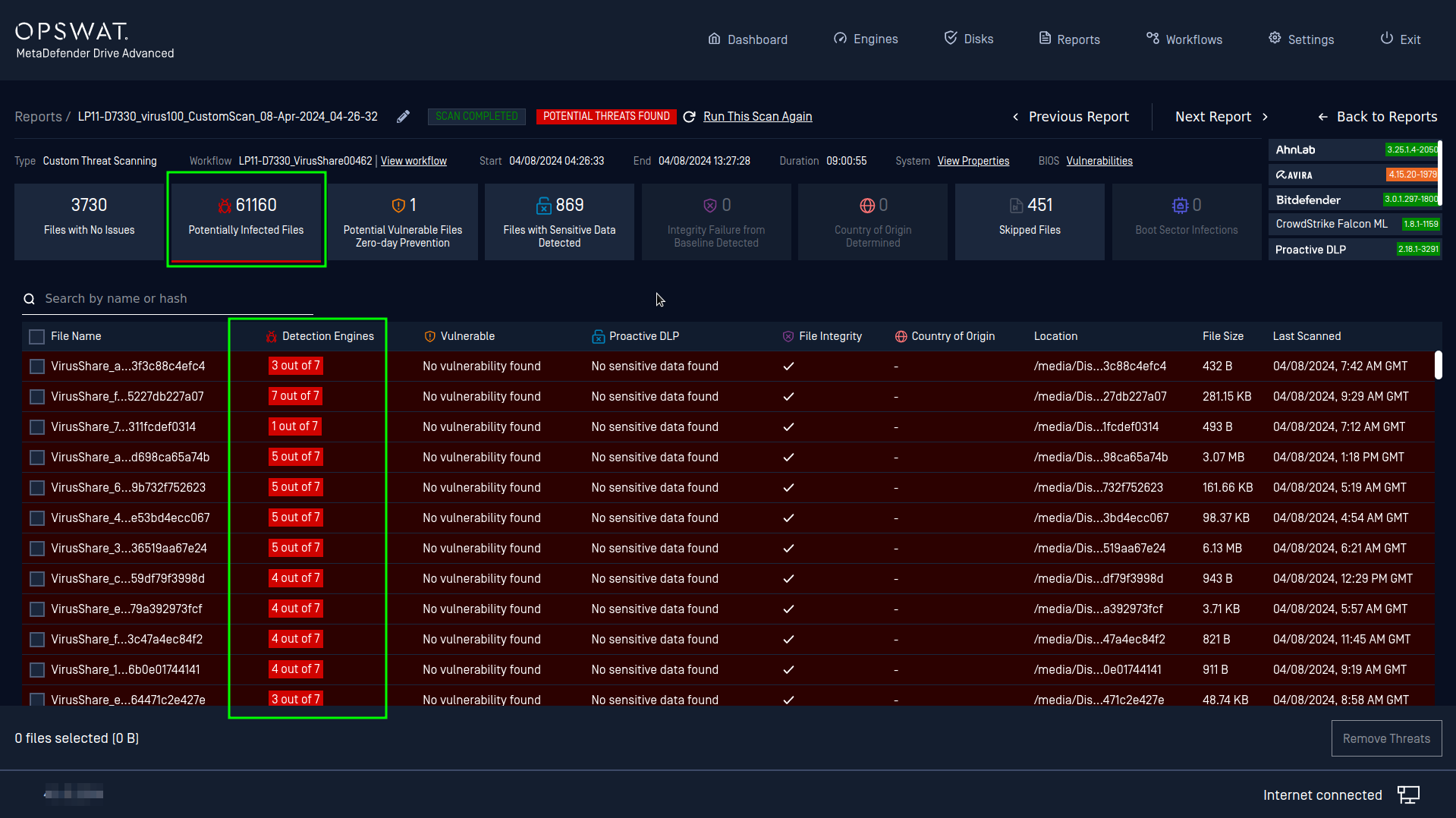
Task: Click the Potential Vulnerable Files shield icon
Action: 398,206
